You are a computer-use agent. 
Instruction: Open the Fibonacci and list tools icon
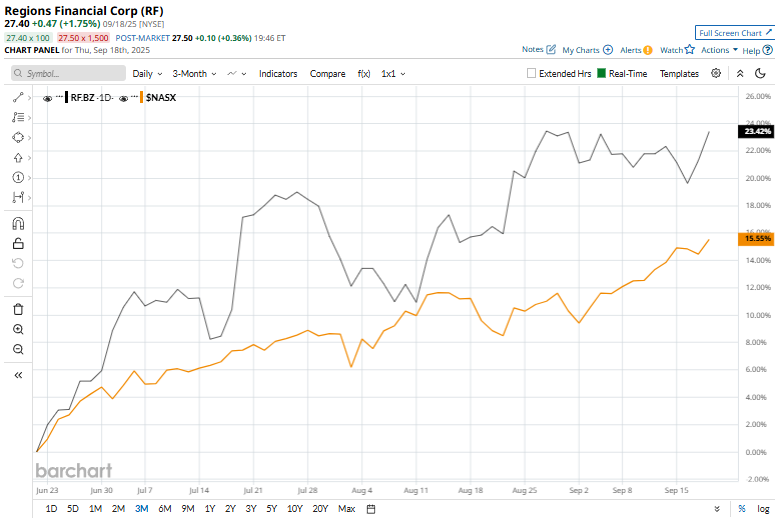pyautogui.click(x=18, y=117)
